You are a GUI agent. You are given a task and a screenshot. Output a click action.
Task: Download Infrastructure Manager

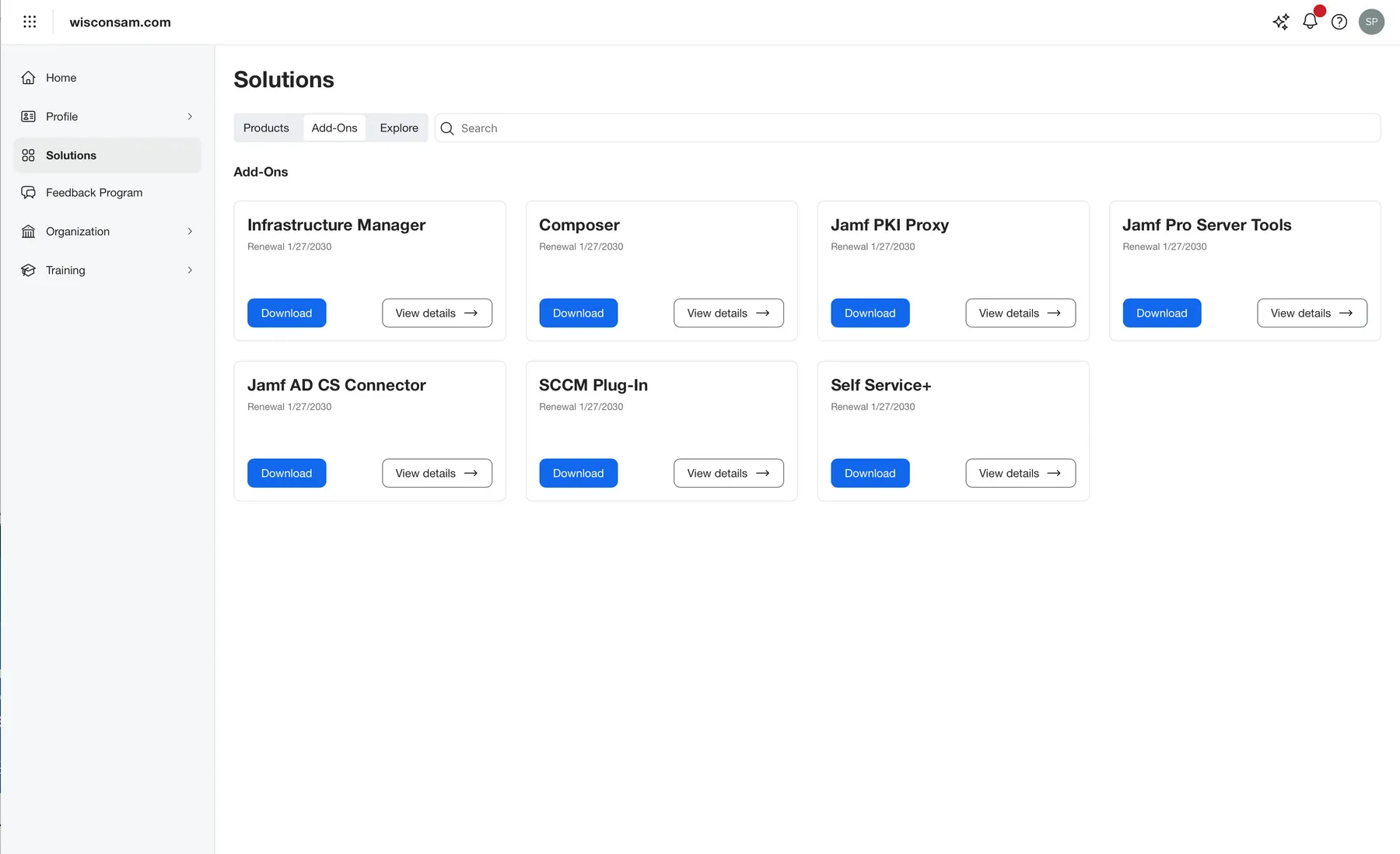[x=287, y=313]
